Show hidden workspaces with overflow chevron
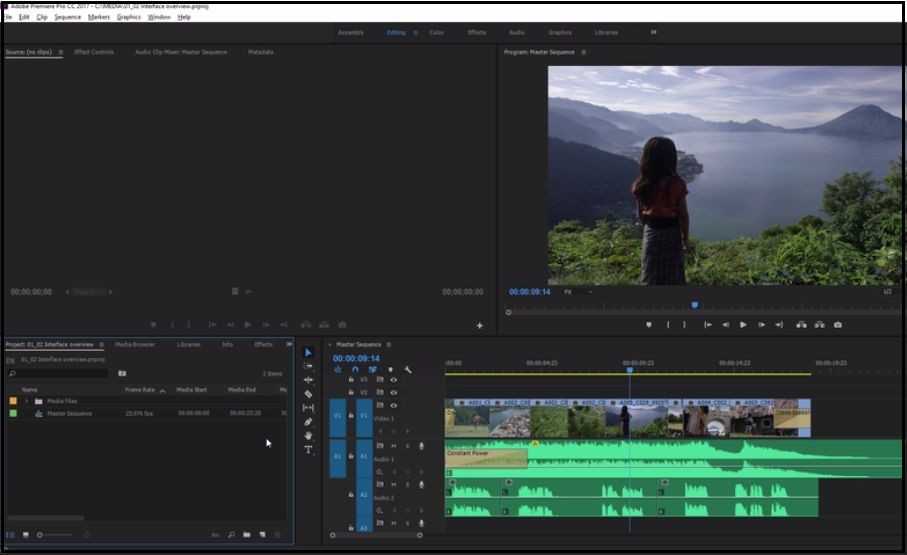 click(654, 32)
